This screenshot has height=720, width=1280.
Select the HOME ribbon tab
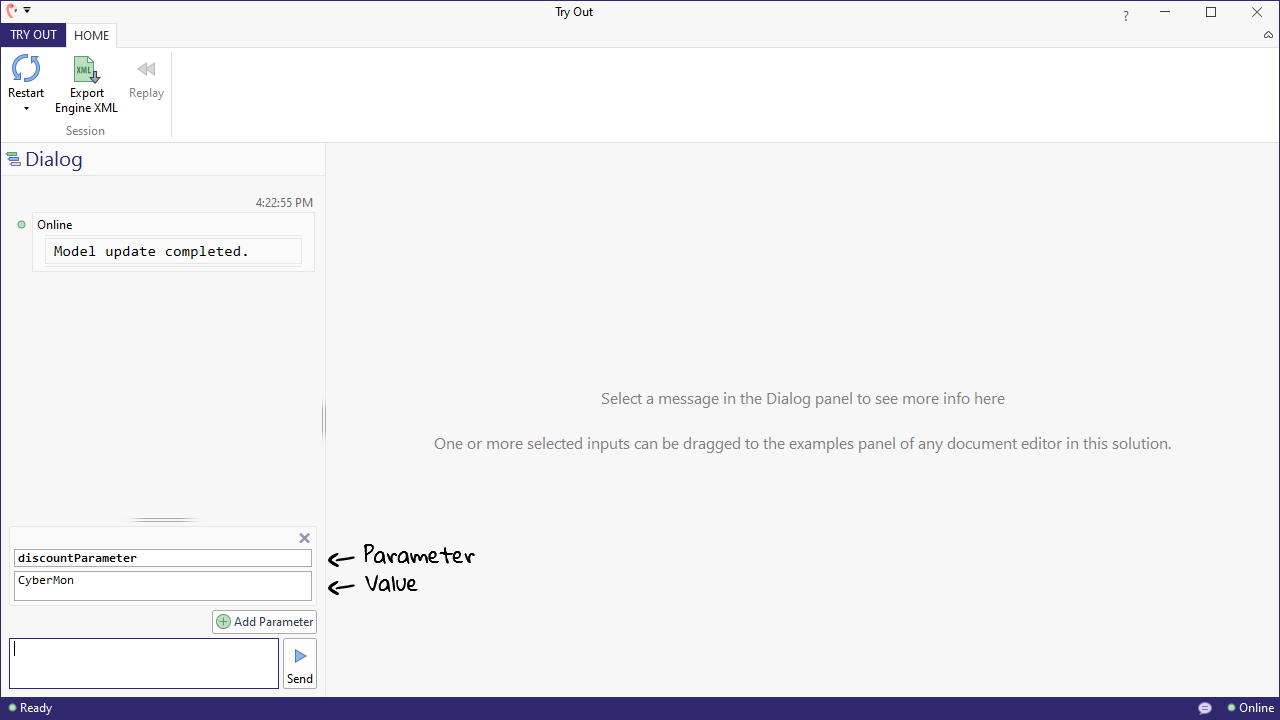92,35
